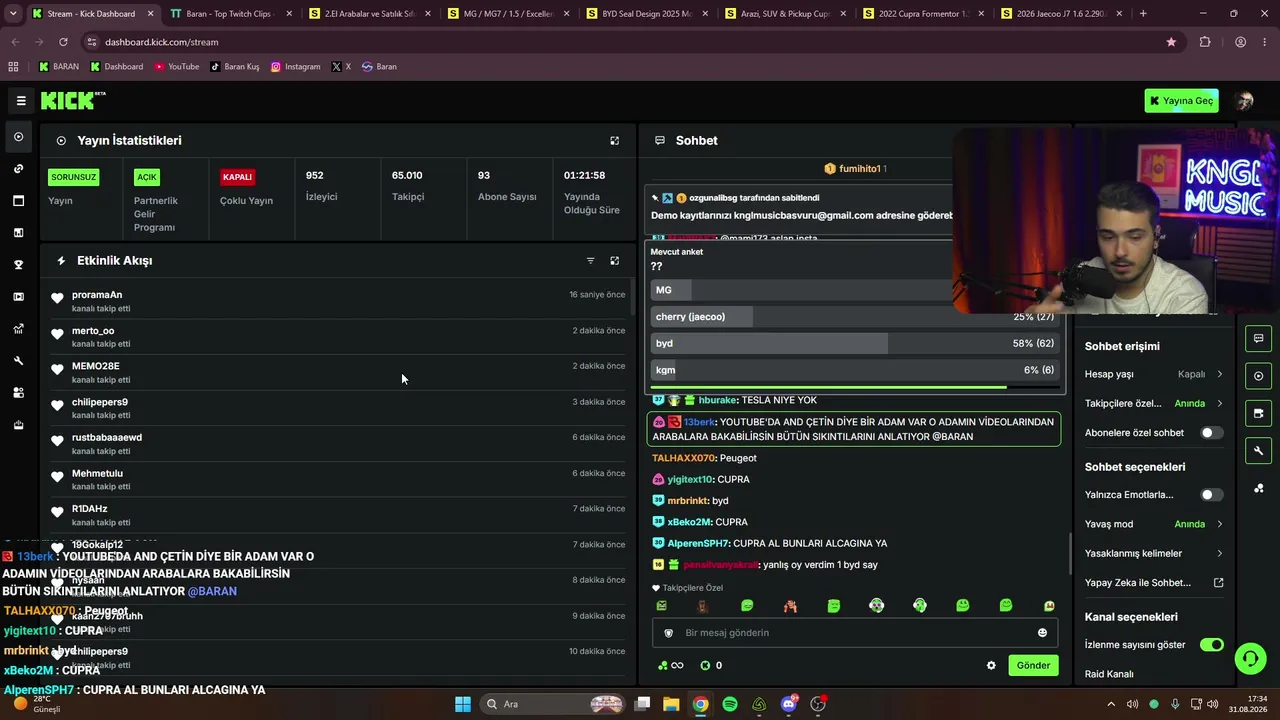This screenshot has height=720, width=1280.
Task: Expand the Etkinlik Akışı panel to fullscreen
Action: tap(615, 261)
